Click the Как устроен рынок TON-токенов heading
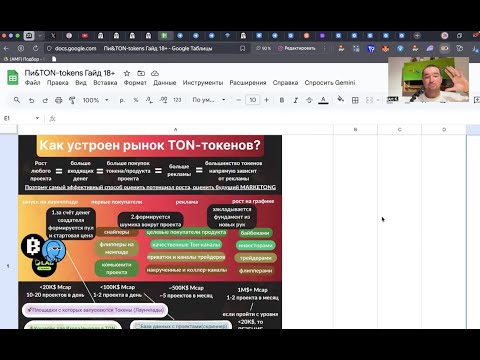The width and height of the screenshot is (480, 360). pos(150,145)
